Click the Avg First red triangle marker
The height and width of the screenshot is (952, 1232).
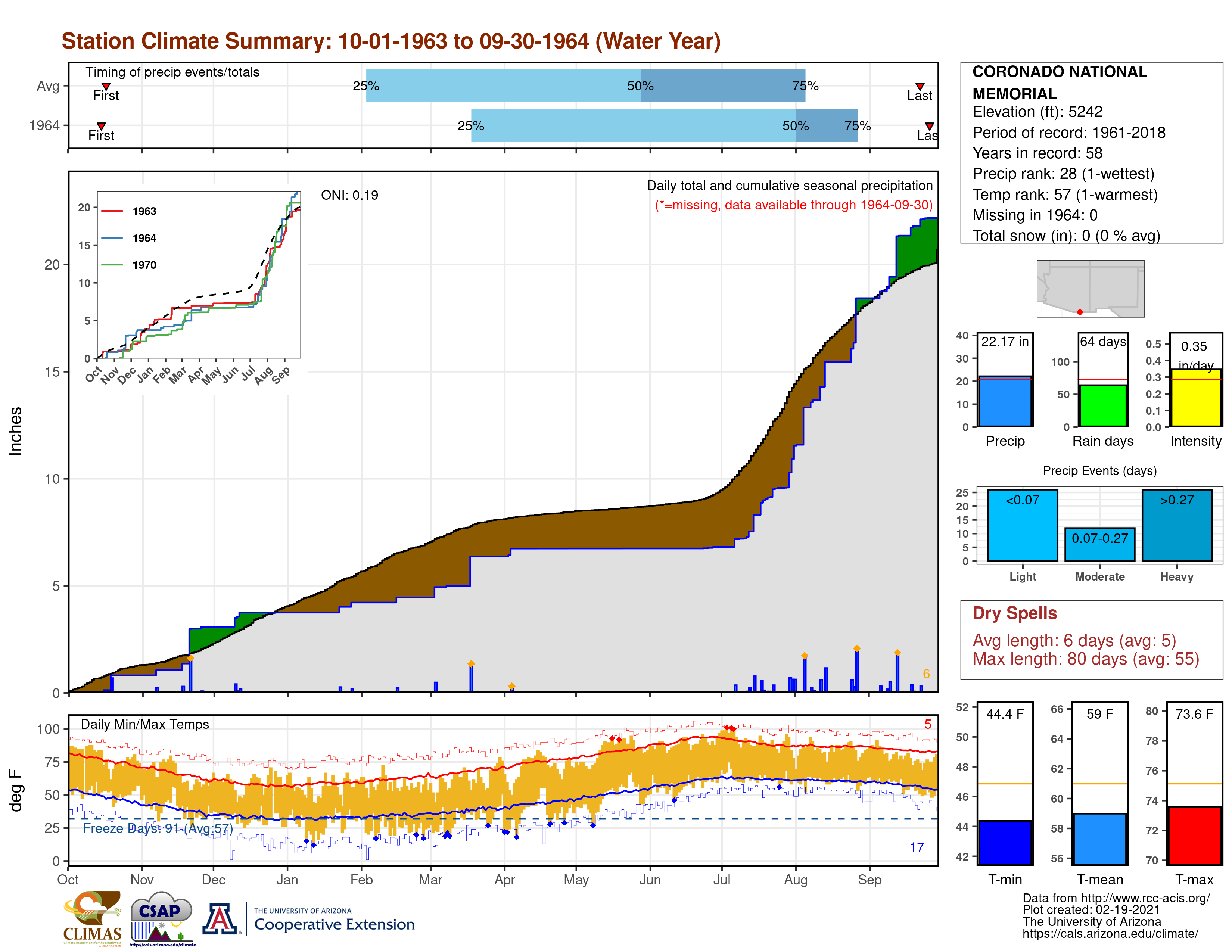[x=106, y=86]
